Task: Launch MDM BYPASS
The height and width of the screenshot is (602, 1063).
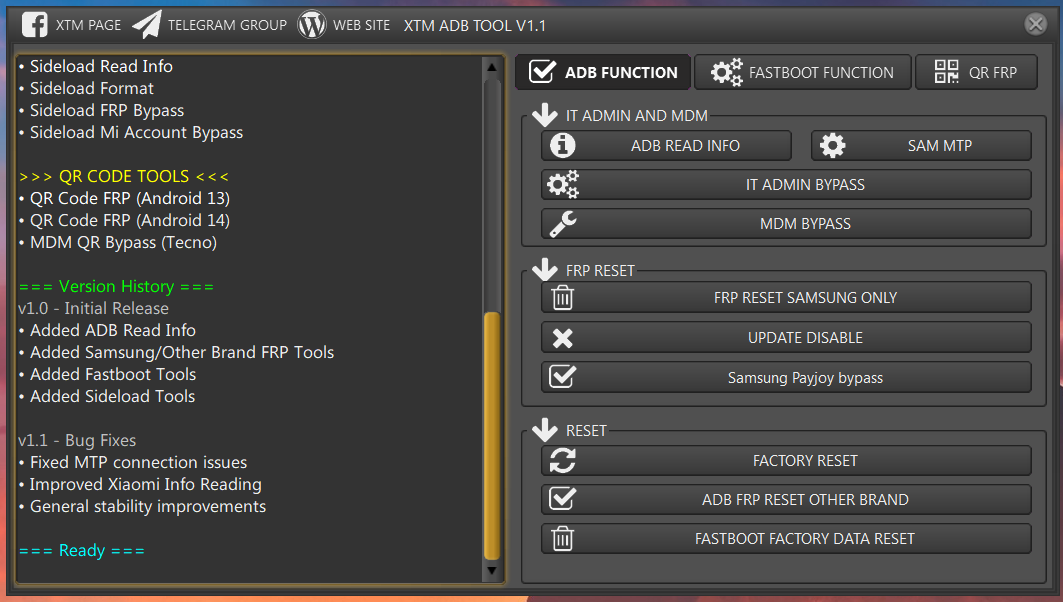Action: tap(786, 224)
